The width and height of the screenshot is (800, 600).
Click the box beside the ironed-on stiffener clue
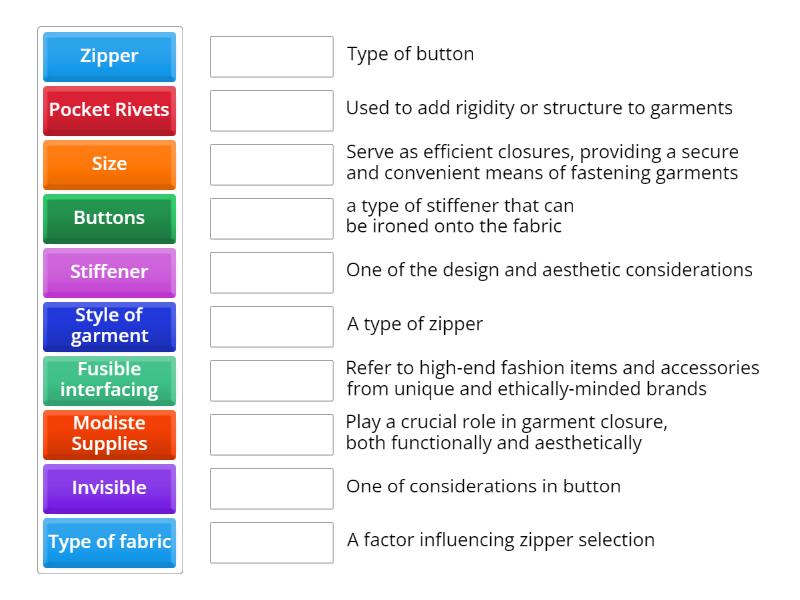(x=271, y=217)
